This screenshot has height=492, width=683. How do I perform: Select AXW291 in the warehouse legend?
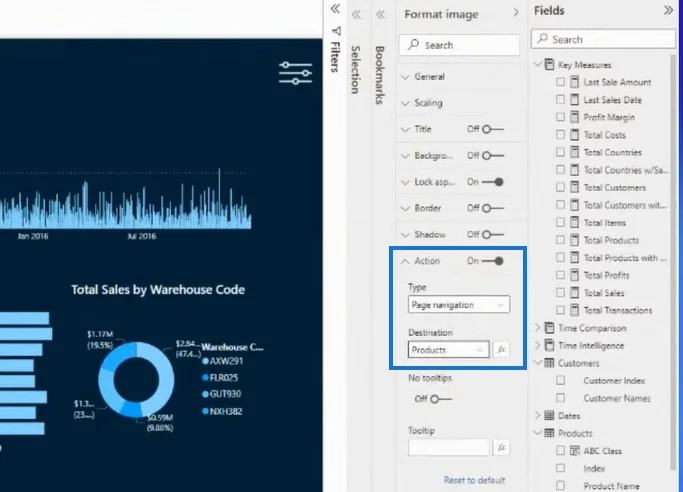tap(223, 361)
